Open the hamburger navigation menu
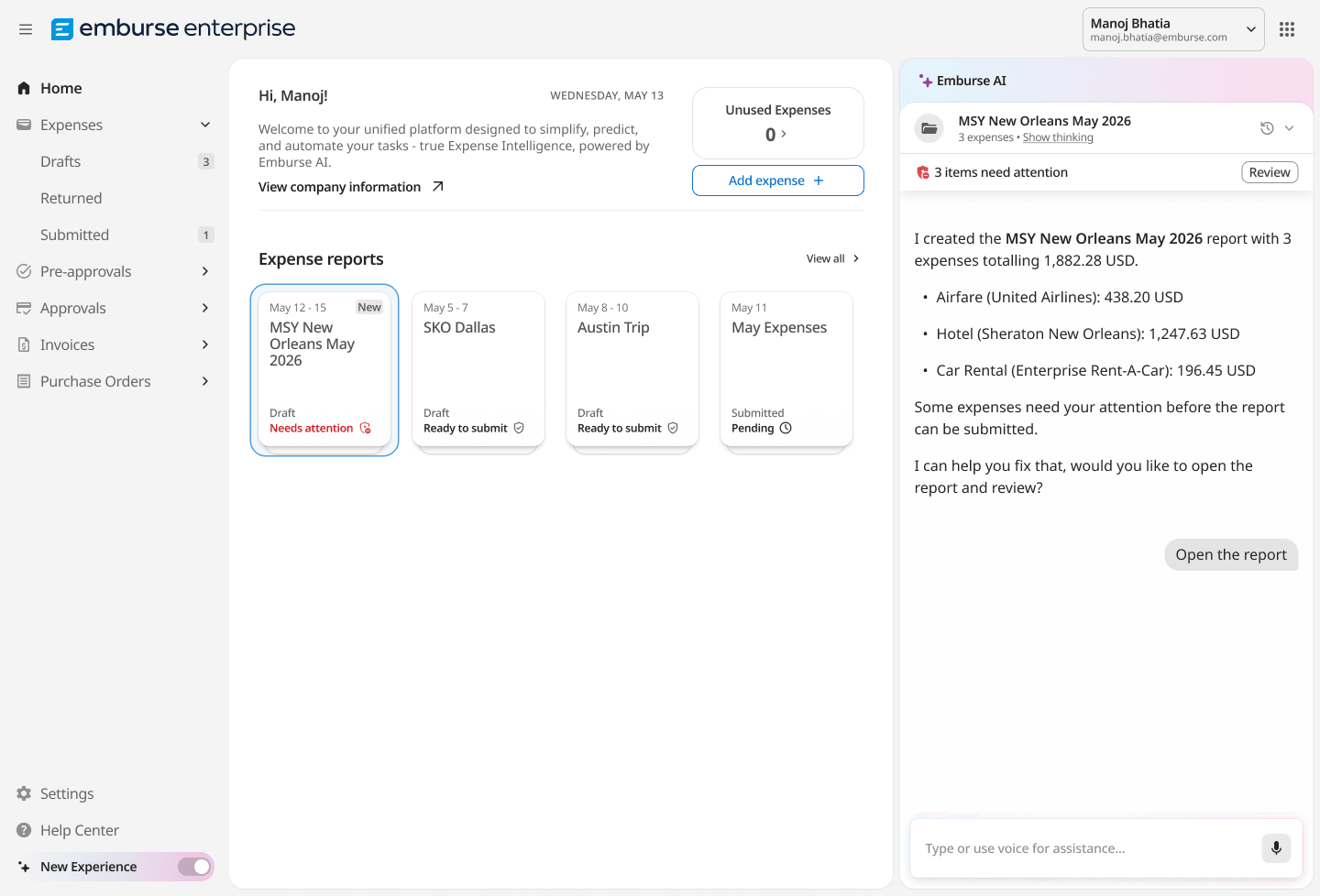The image size is (1320, 896). pos(26,29)
